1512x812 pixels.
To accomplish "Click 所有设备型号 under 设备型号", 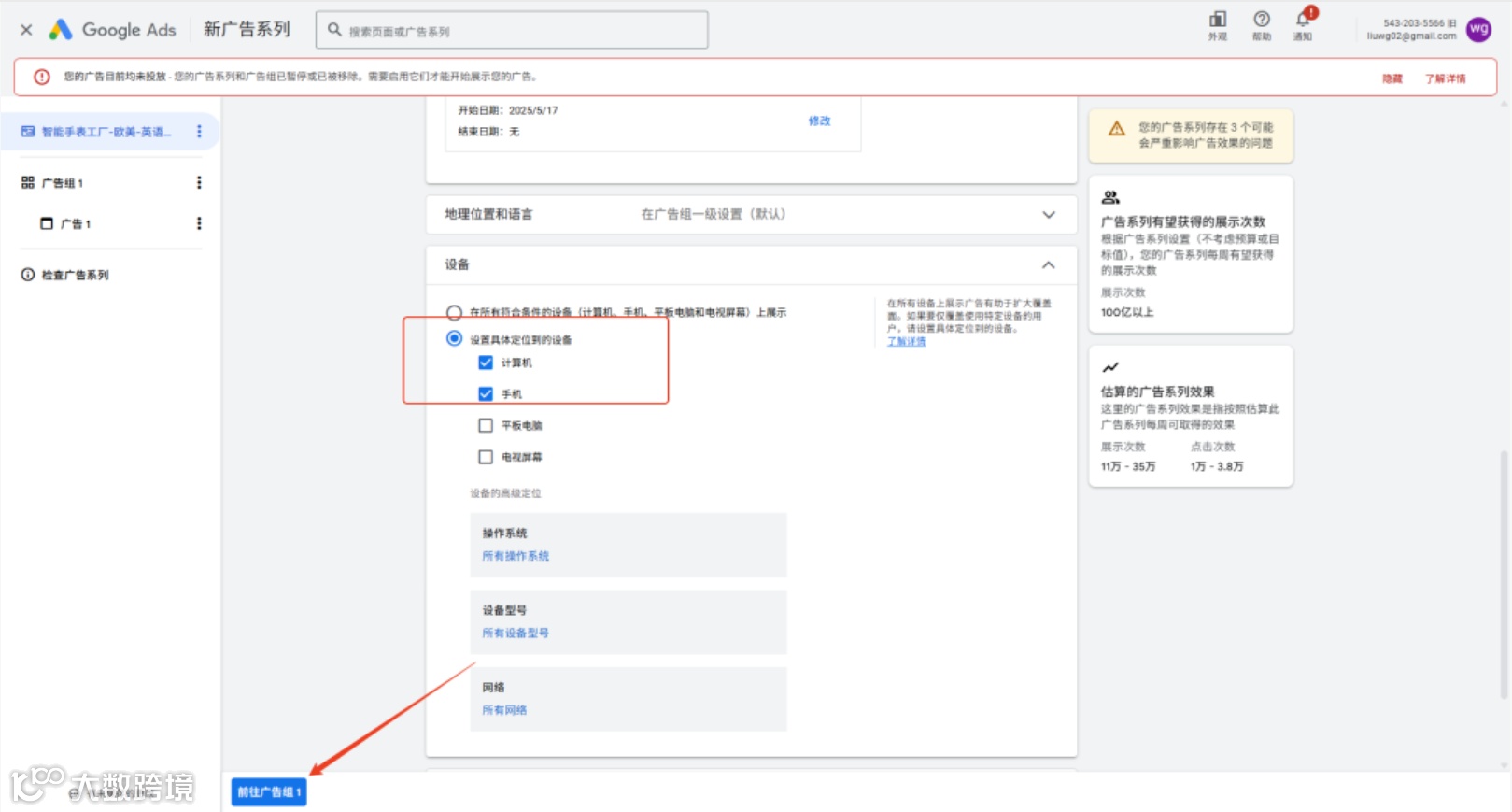I will coord(516,634).
